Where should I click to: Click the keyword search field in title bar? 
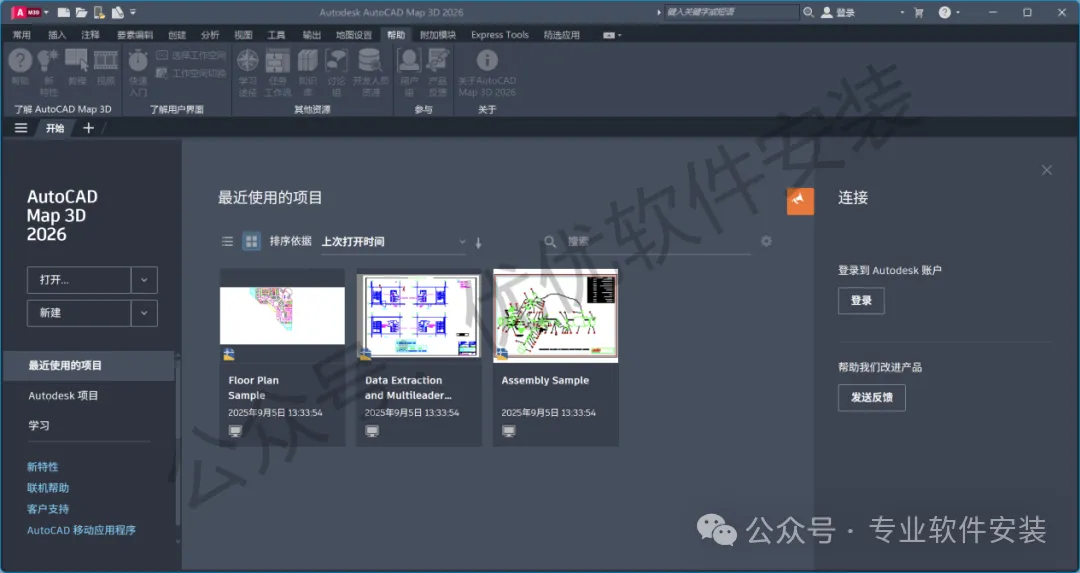(x=731, y=12)
